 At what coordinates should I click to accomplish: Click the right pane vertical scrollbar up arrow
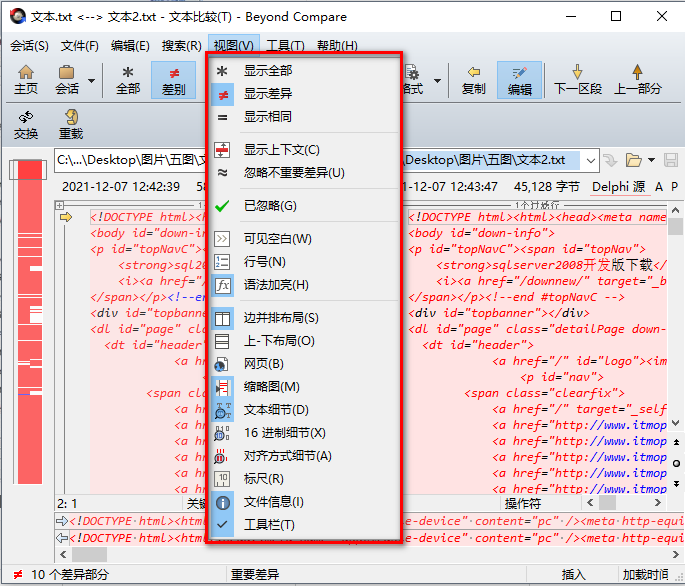[x=675, y=211]
